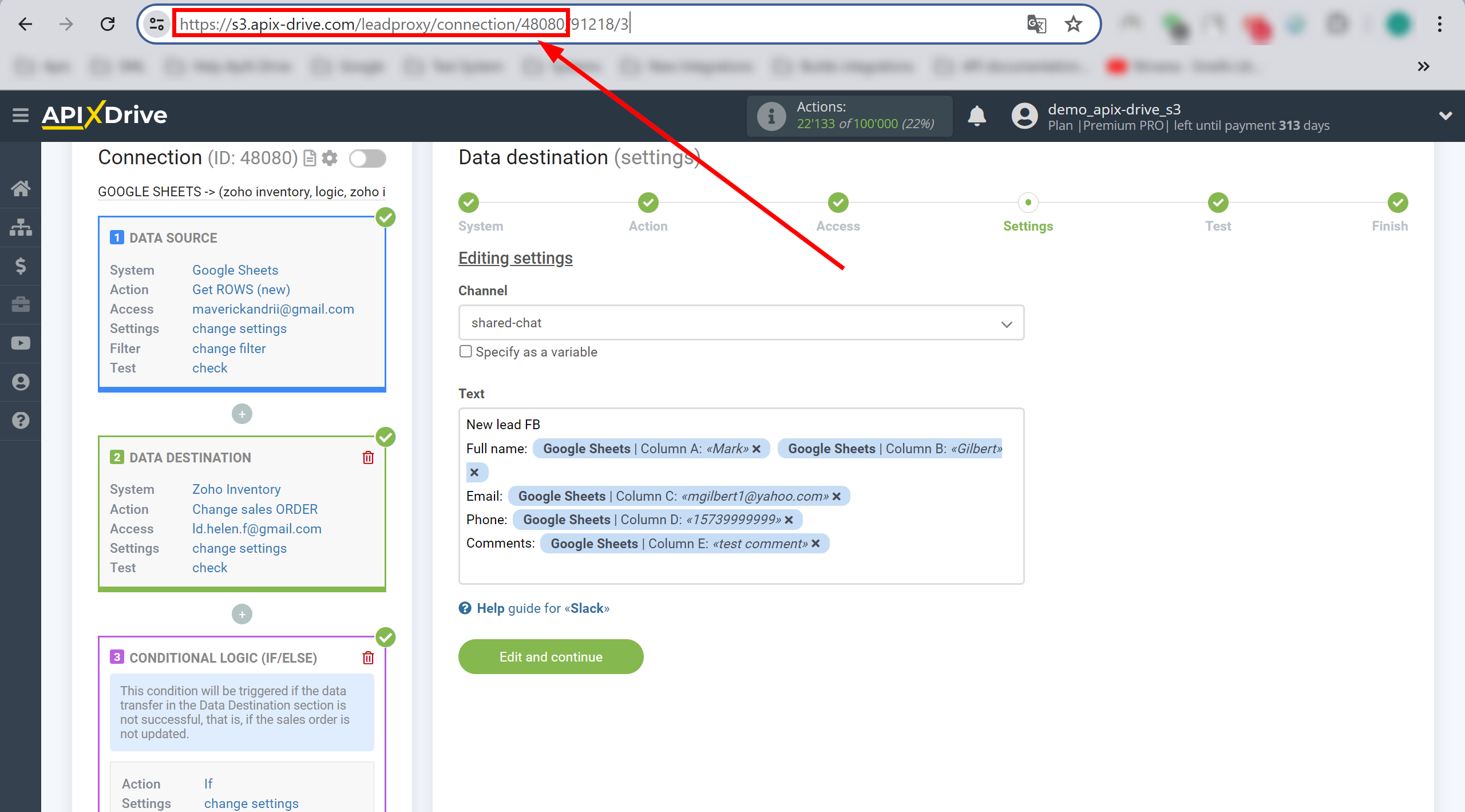
Task: Click the 'Edit and continue' green button
Action: [552, 657]
